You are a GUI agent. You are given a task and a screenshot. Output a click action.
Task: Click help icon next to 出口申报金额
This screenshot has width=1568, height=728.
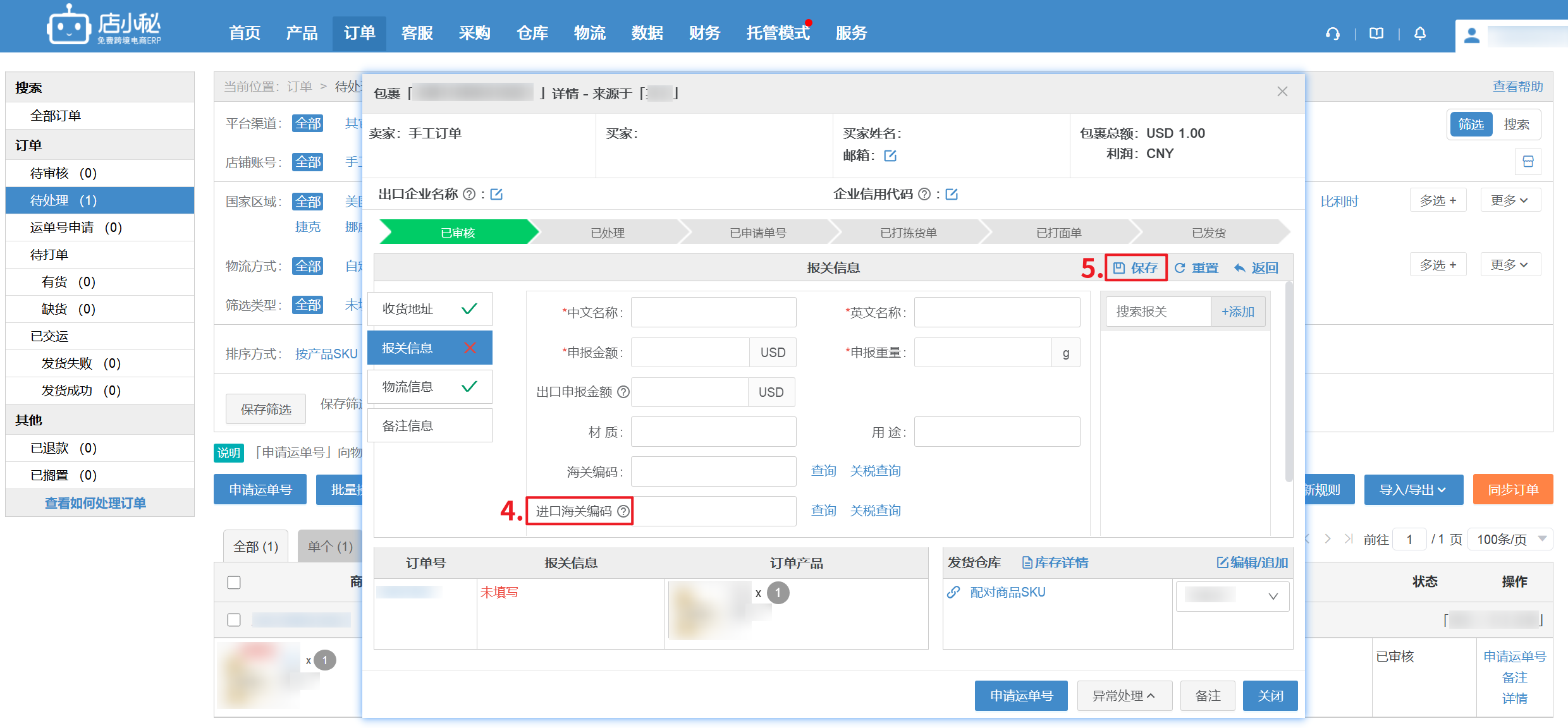(x=623, y=392)
